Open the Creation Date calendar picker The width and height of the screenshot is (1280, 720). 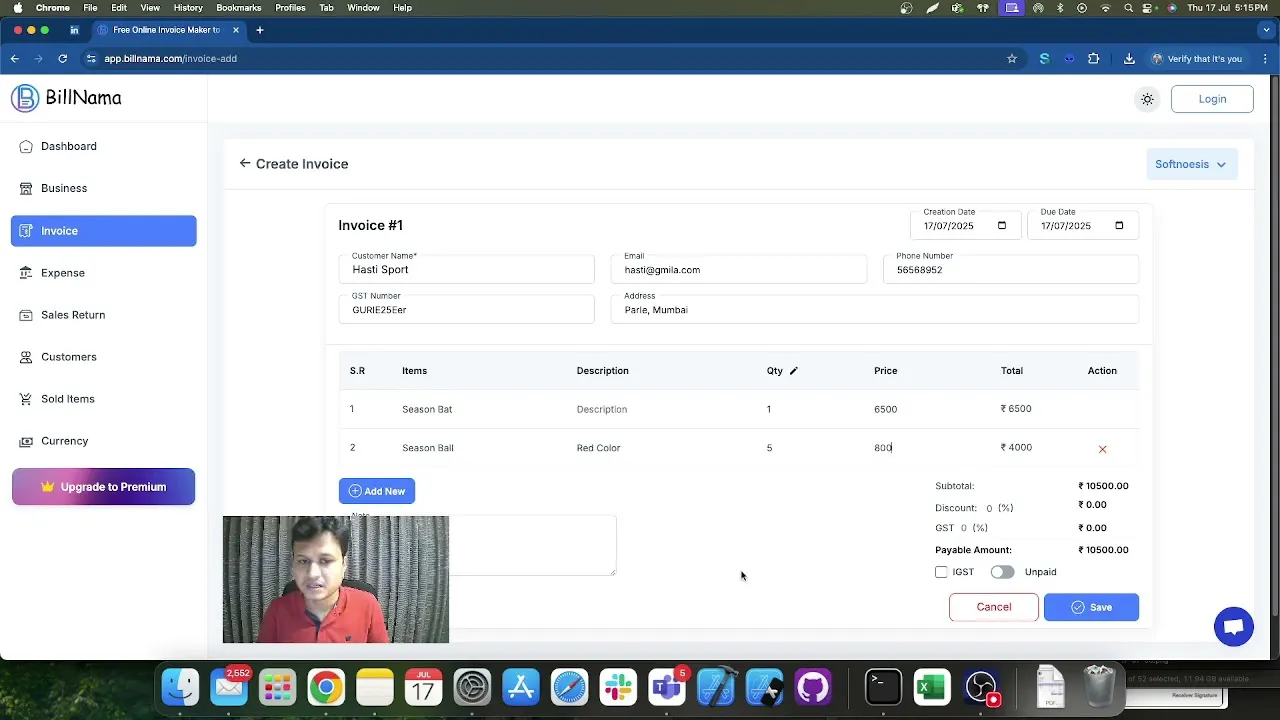coord(1002,226)
